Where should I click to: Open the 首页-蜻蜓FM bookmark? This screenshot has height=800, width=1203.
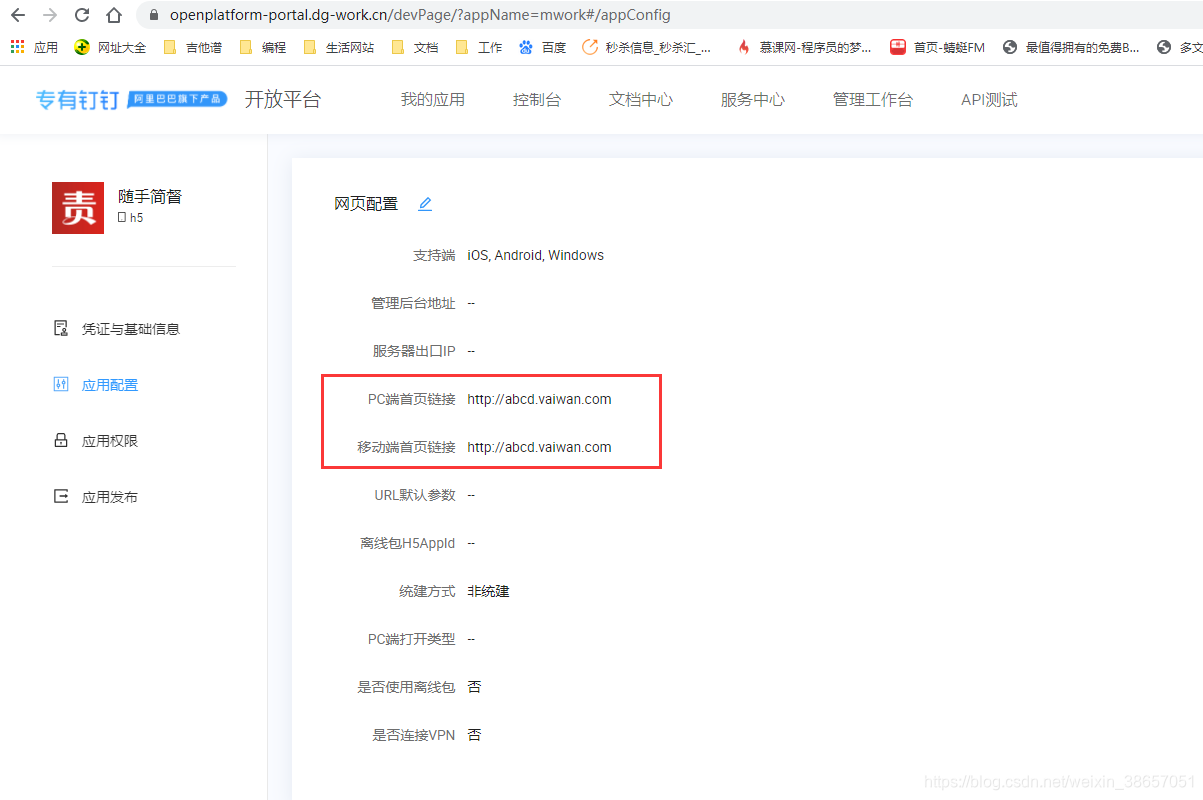point(938,47)
